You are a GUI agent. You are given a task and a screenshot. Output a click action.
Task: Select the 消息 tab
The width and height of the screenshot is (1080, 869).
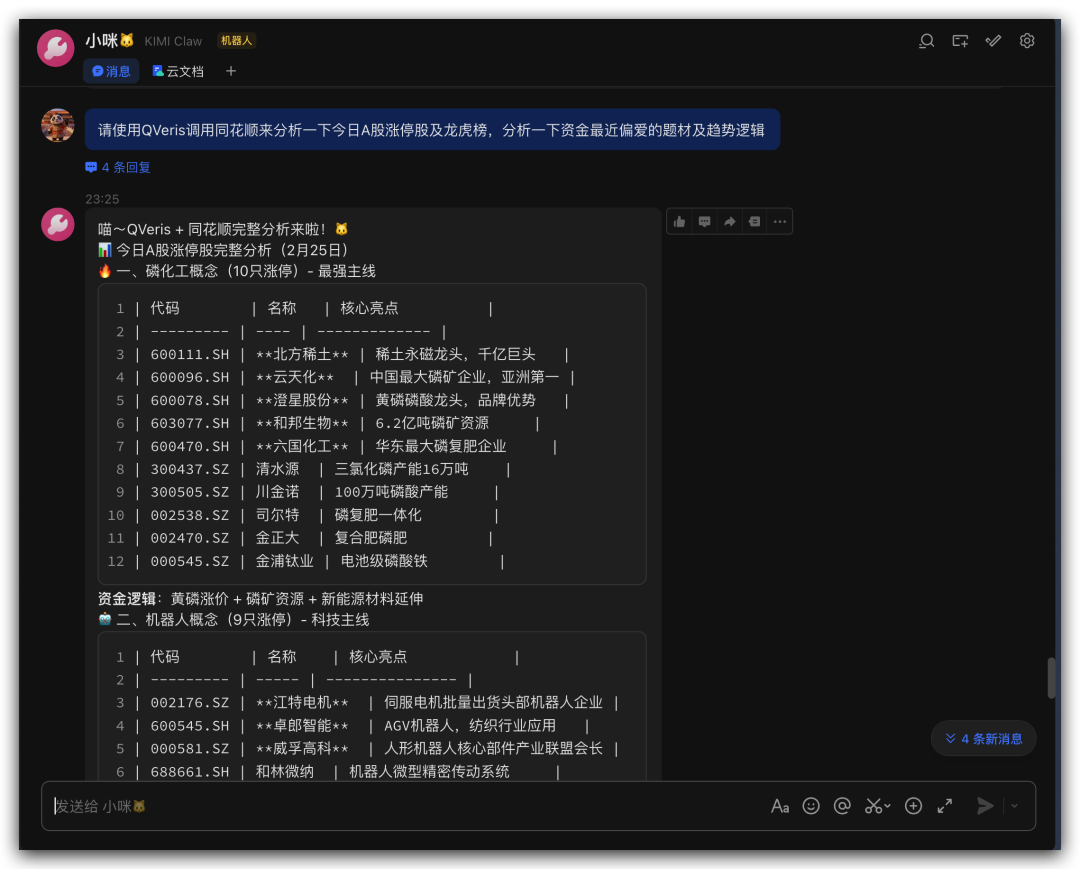pyautogui.click(x=111, y=71)
